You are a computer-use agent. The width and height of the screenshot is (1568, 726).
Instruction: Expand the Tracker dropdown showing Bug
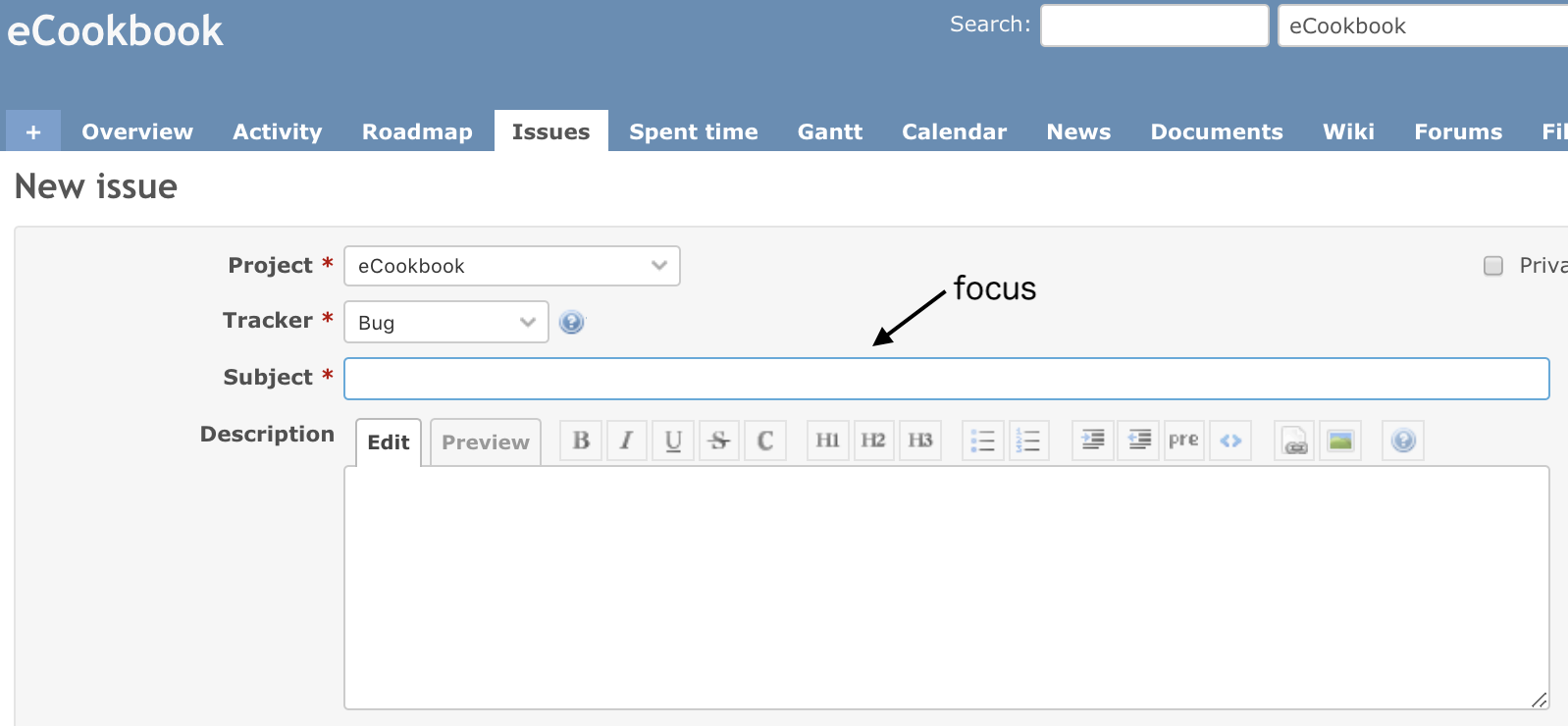click(445, 322)
